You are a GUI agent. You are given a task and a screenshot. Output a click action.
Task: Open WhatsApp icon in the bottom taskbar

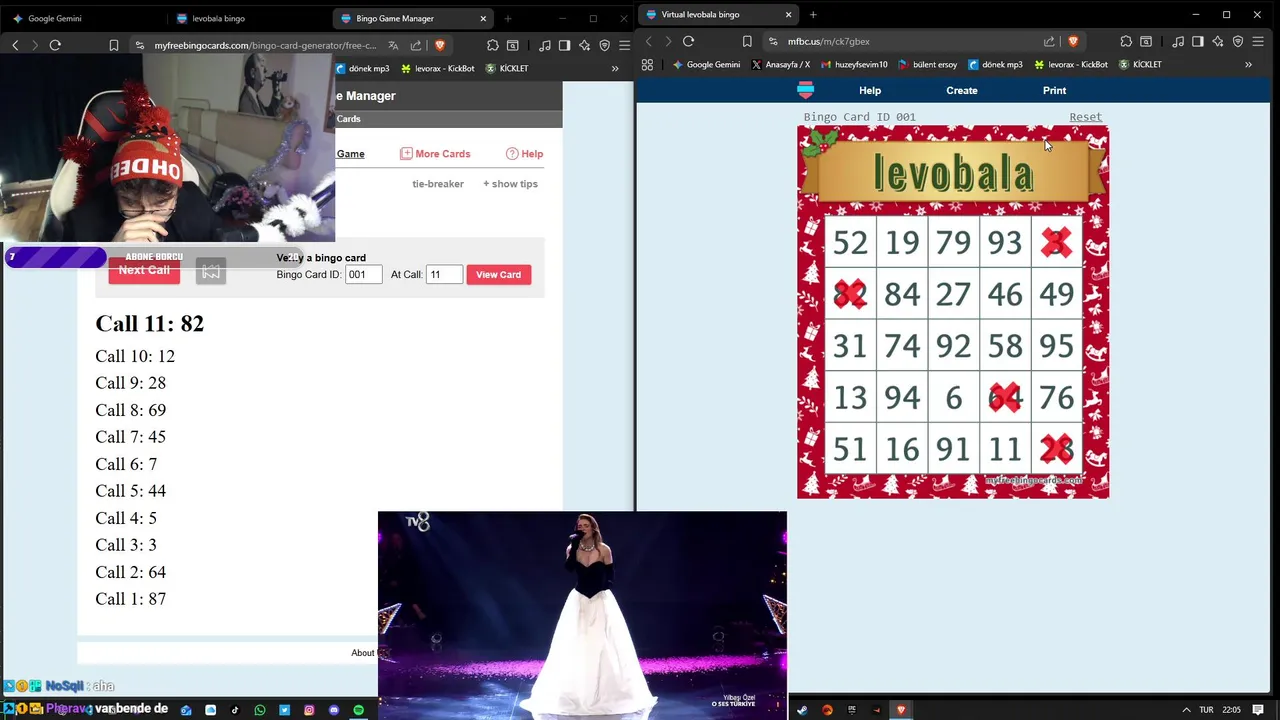pos(260,710)
